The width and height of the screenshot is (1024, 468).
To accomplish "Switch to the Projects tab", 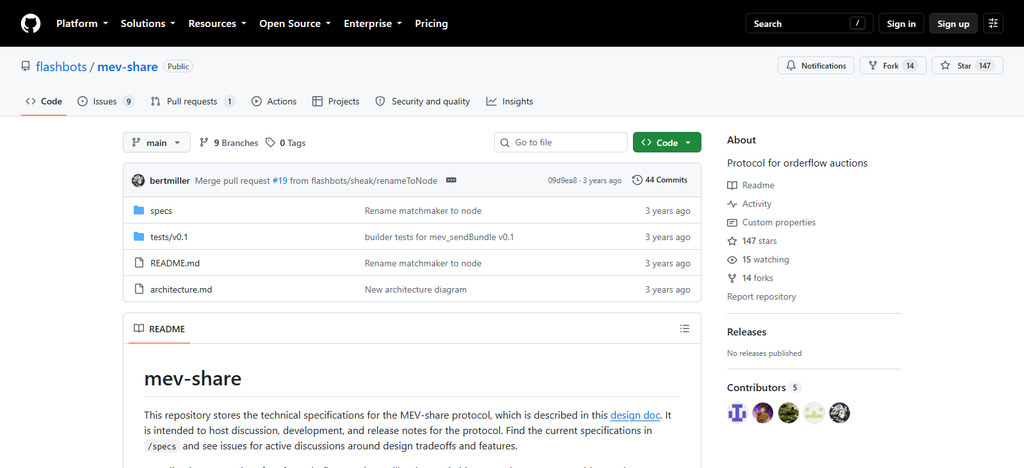I will (336, 101).
